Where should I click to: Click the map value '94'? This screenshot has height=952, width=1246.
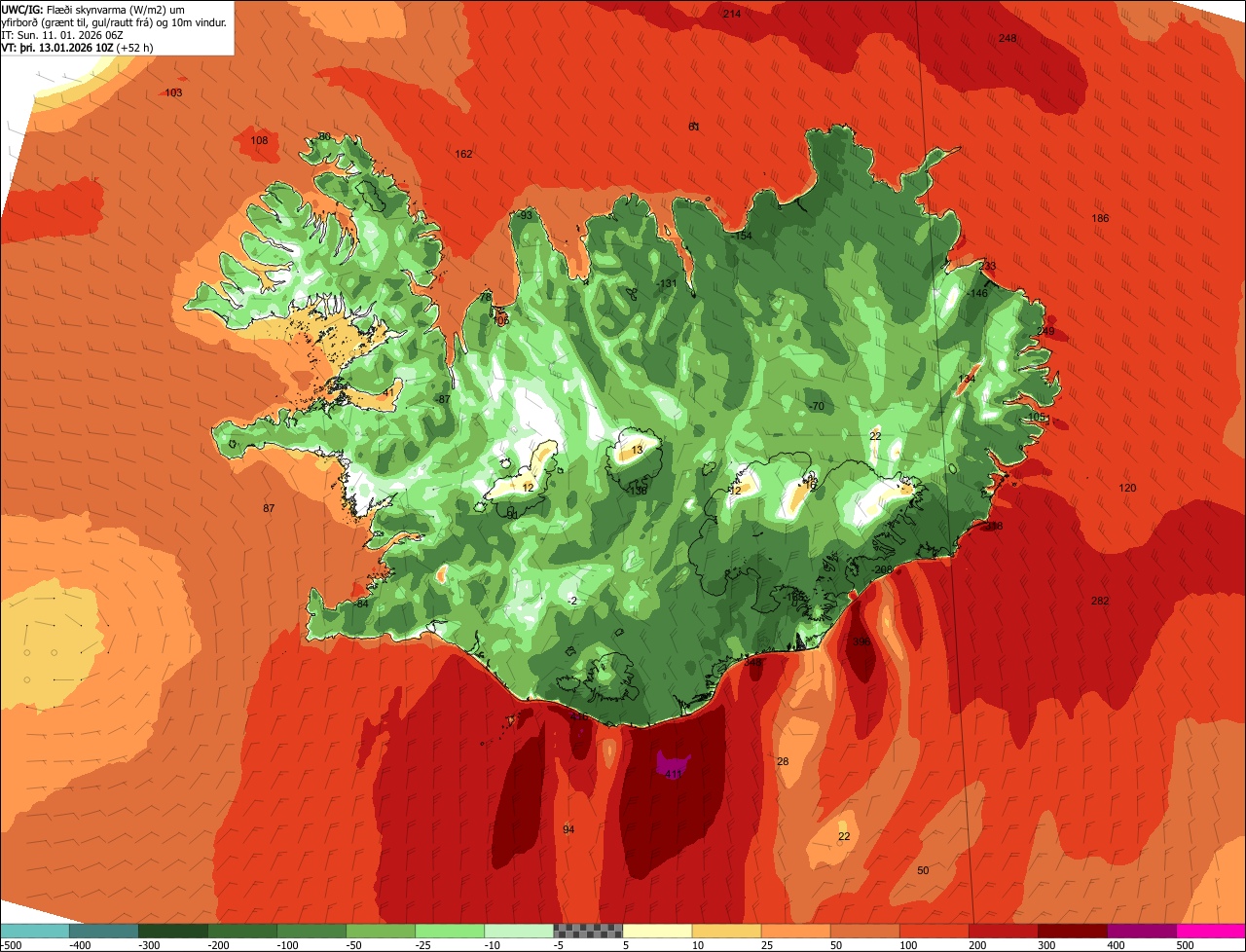[x=568, y=830]
